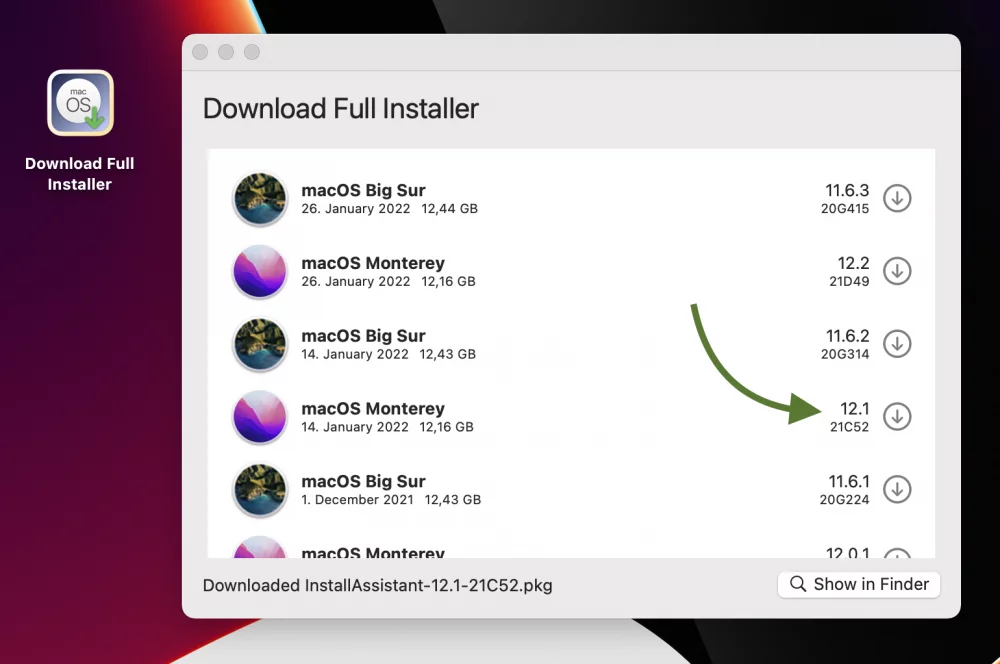Click the "Downloaded InstallAssistant-12.1-21C52.pkg" status message

[378, 586]
